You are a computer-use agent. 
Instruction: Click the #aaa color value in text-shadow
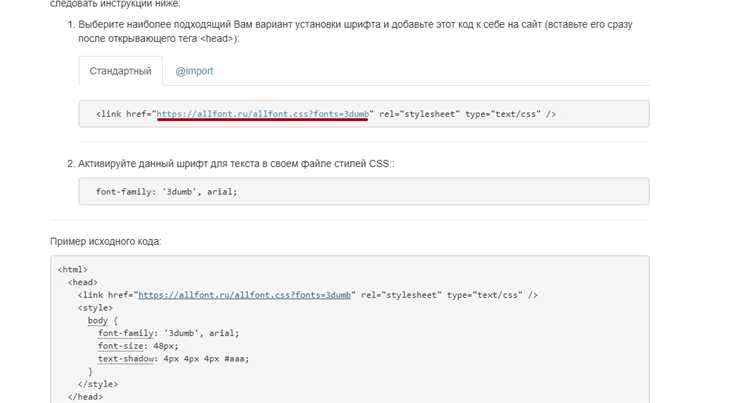pyautogui.click(x=237, y=358)
